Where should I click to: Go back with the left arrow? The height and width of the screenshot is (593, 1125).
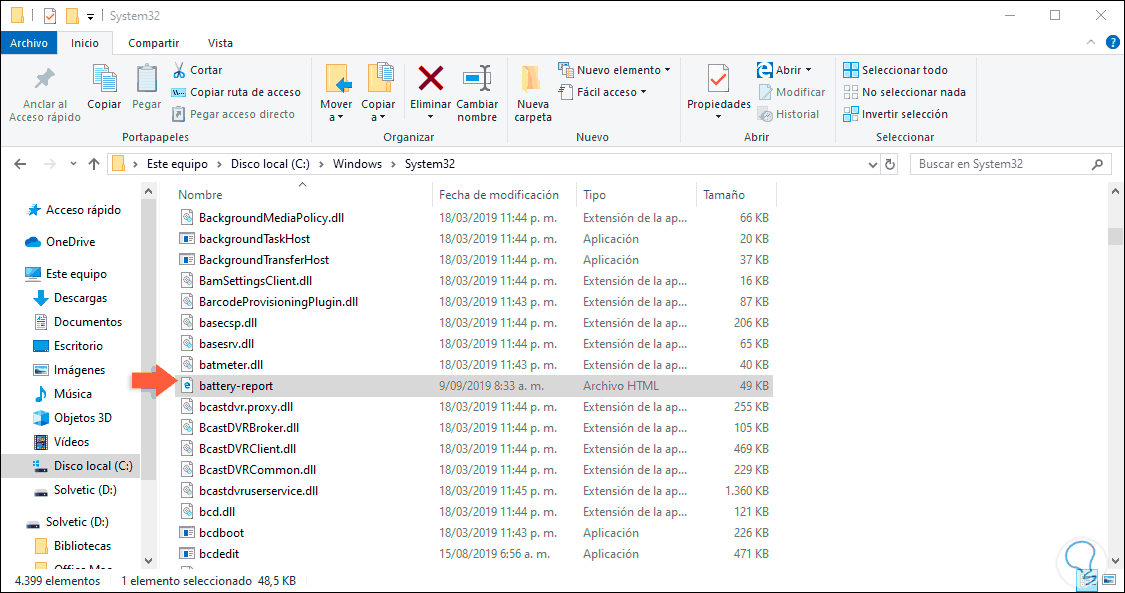click(x=20, y=164)
